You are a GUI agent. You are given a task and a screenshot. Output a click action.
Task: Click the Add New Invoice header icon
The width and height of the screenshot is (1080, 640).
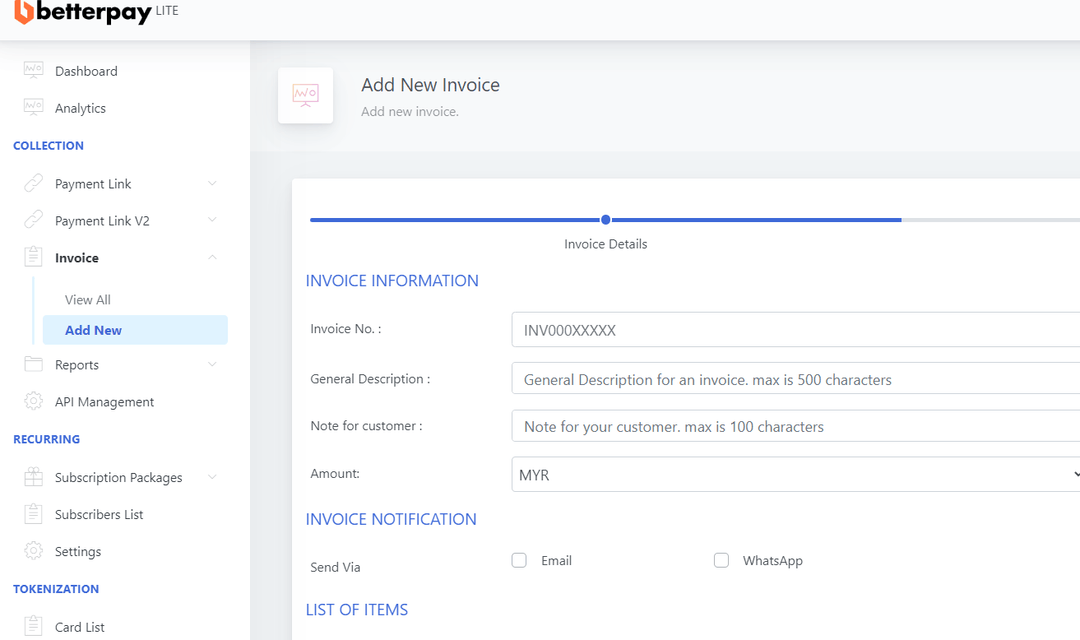305,95
